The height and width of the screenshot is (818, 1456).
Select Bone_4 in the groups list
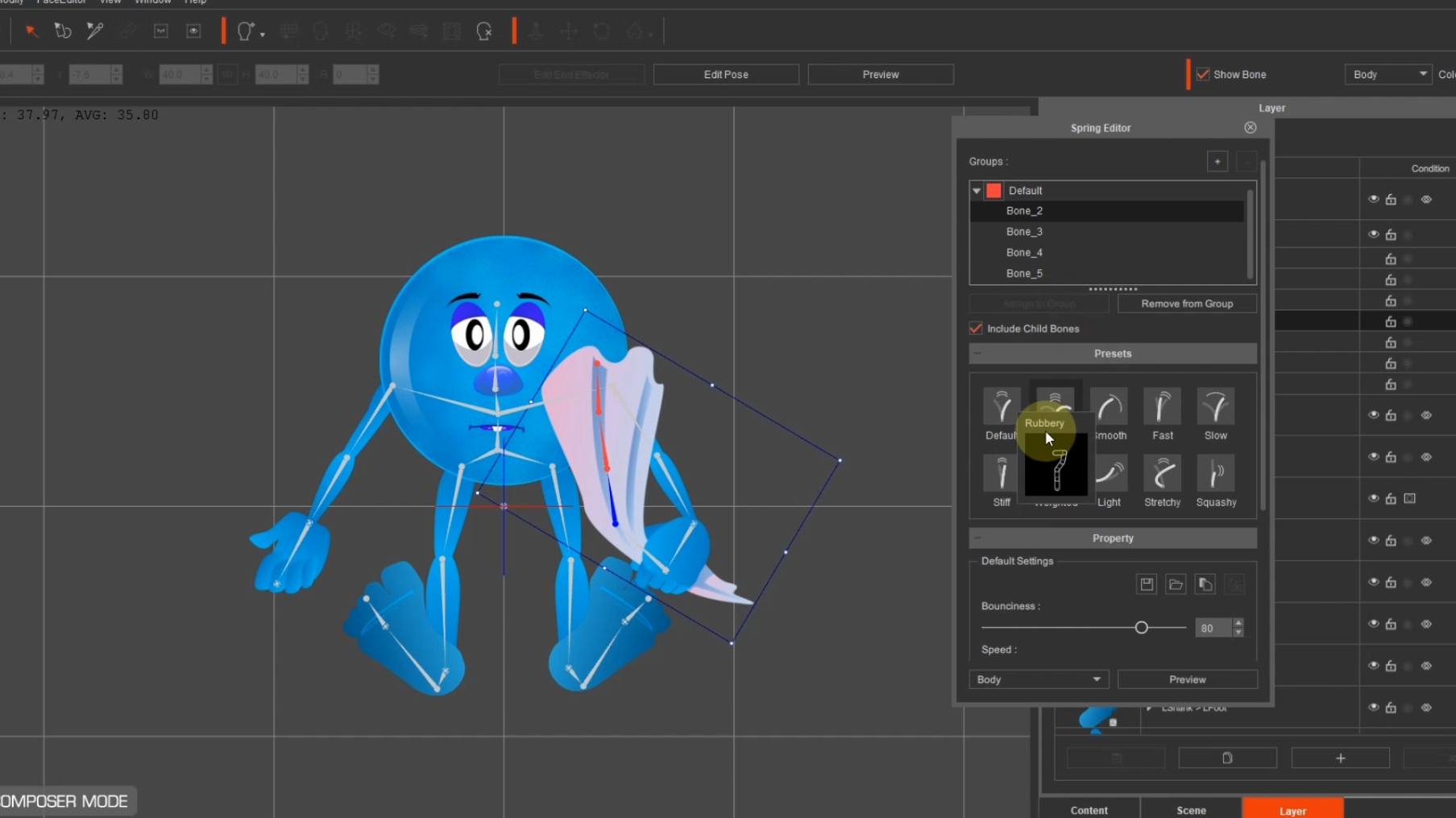(1106, 253)
